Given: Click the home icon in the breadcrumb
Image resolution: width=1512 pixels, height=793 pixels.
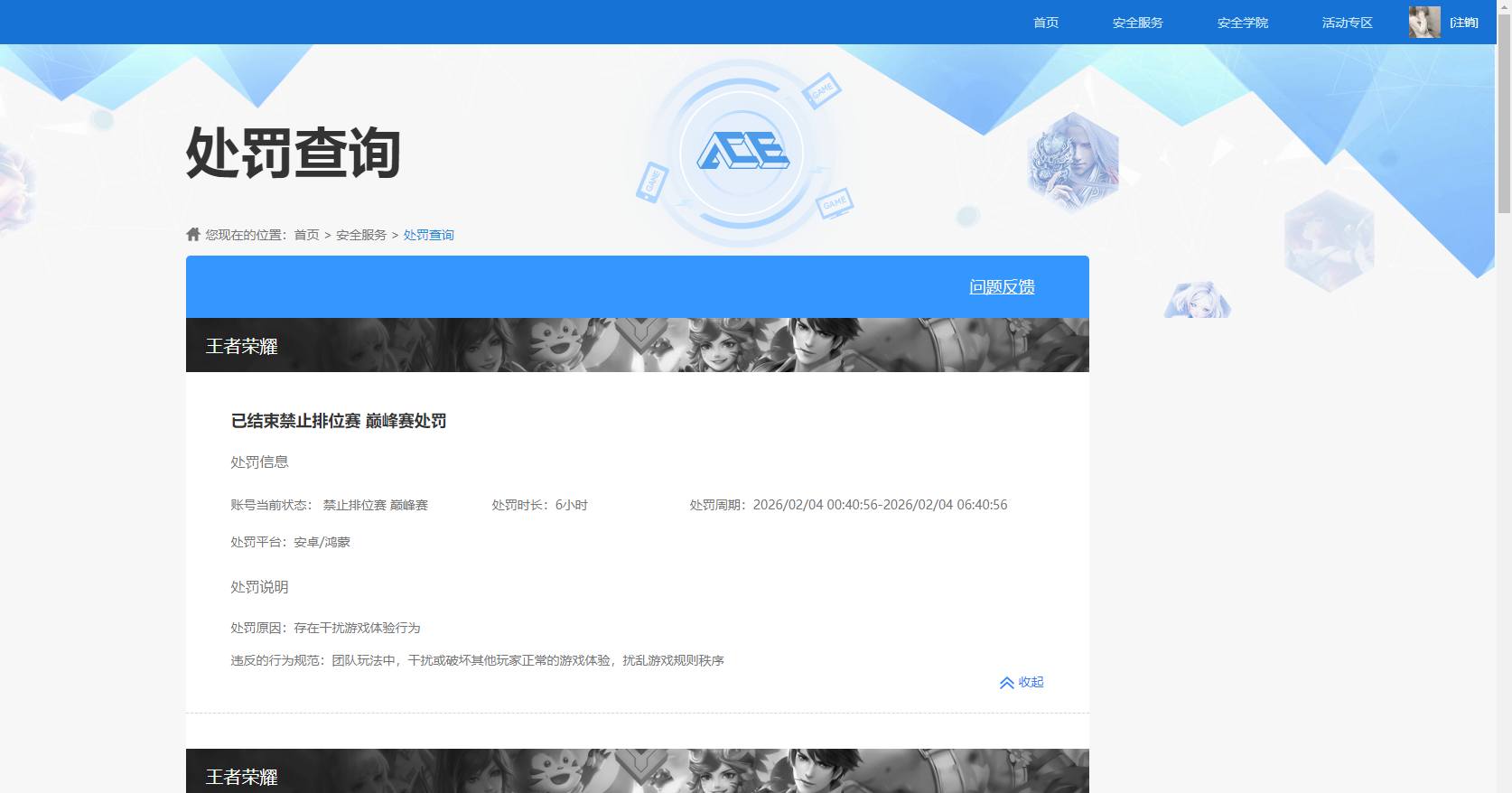Looking at the screenshot, I should point(193,234).
